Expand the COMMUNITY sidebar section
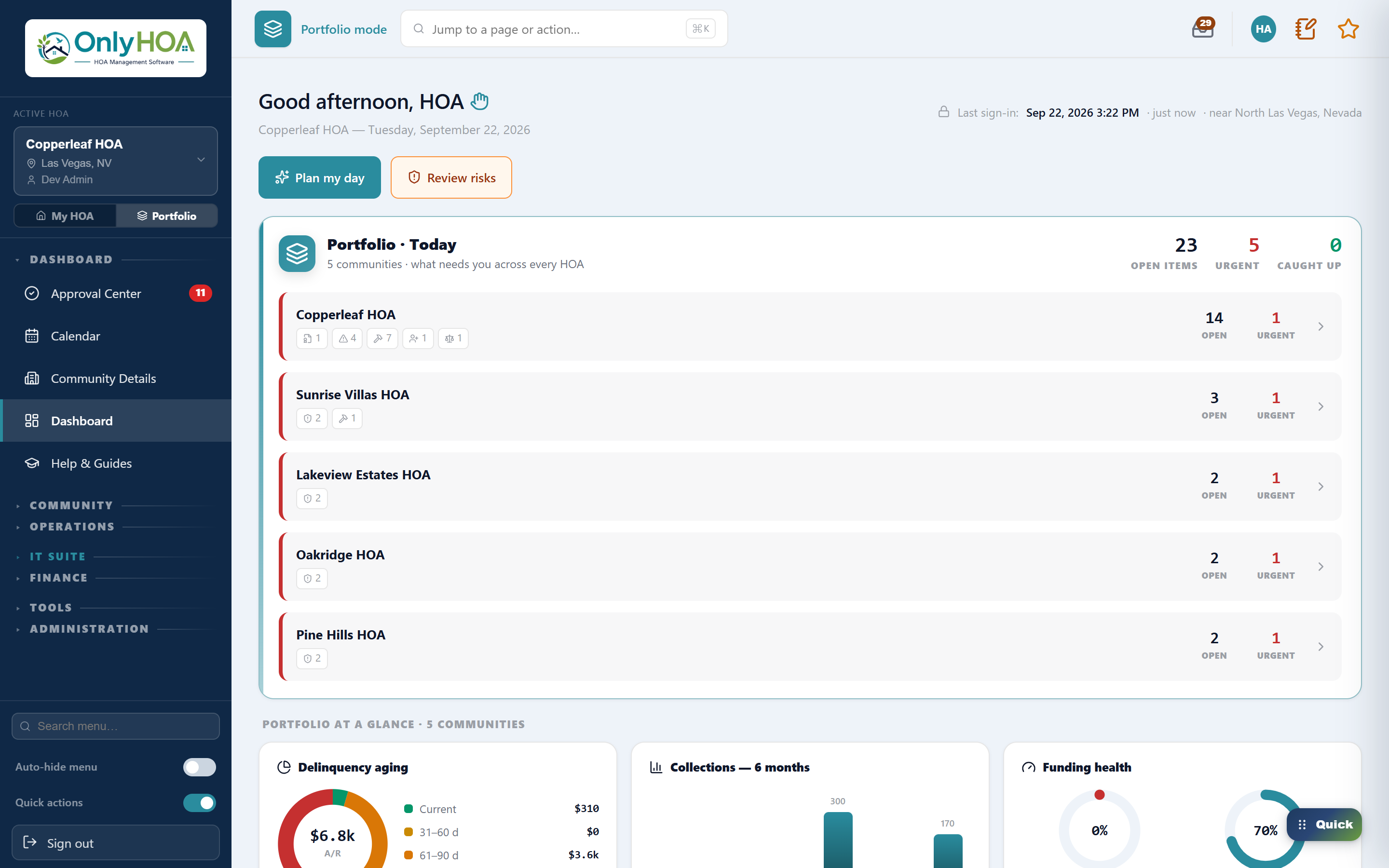The height and width of the screenshot is (868, 1389). pyautogui.click(x=71, y=506)
